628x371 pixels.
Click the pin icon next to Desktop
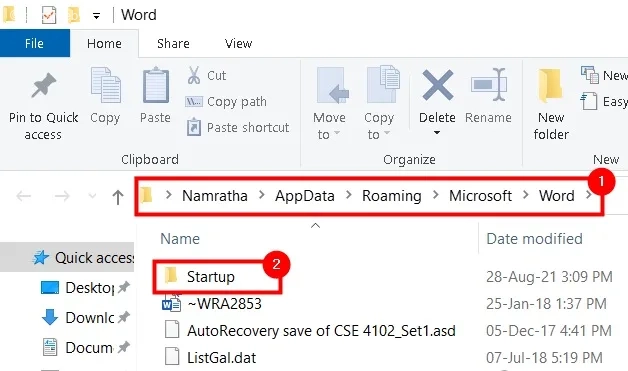coord(124,287)
